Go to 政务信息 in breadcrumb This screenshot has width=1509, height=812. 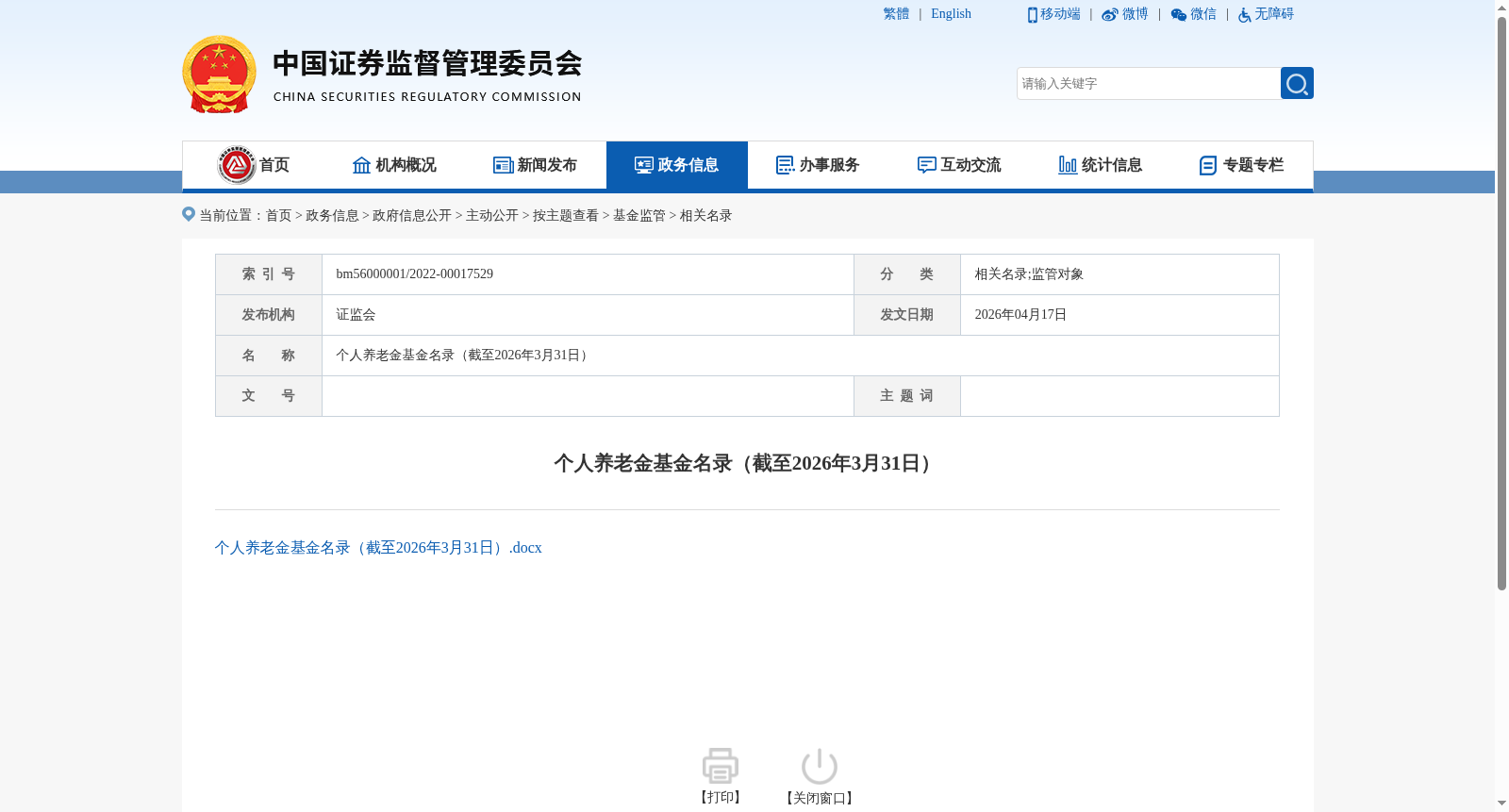click(332, 216)
